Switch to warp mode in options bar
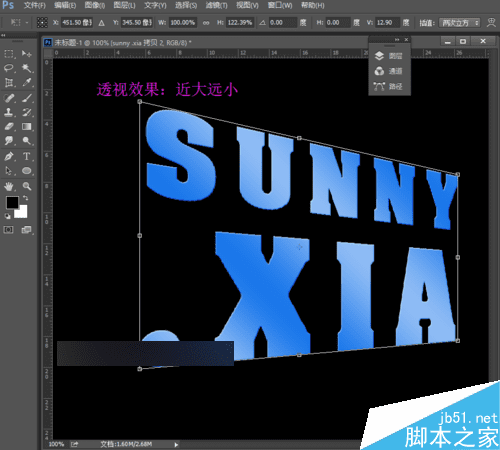 (x=491, y=23)
